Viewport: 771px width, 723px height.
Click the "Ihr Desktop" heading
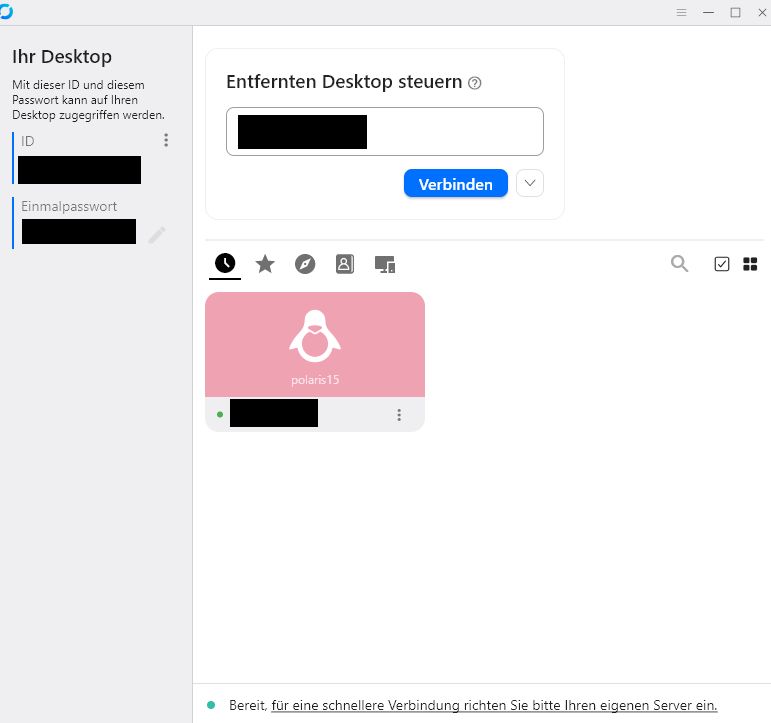click(62, 57)
